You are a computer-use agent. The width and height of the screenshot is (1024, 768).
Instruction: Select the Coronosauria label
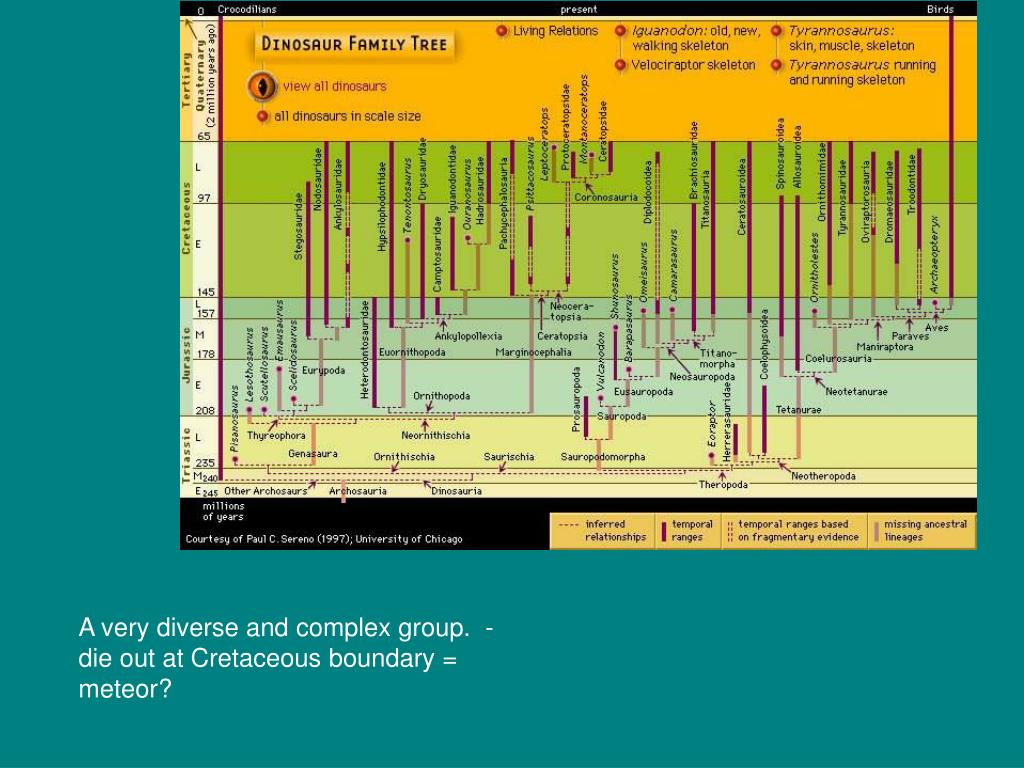[x=606, y=197]
